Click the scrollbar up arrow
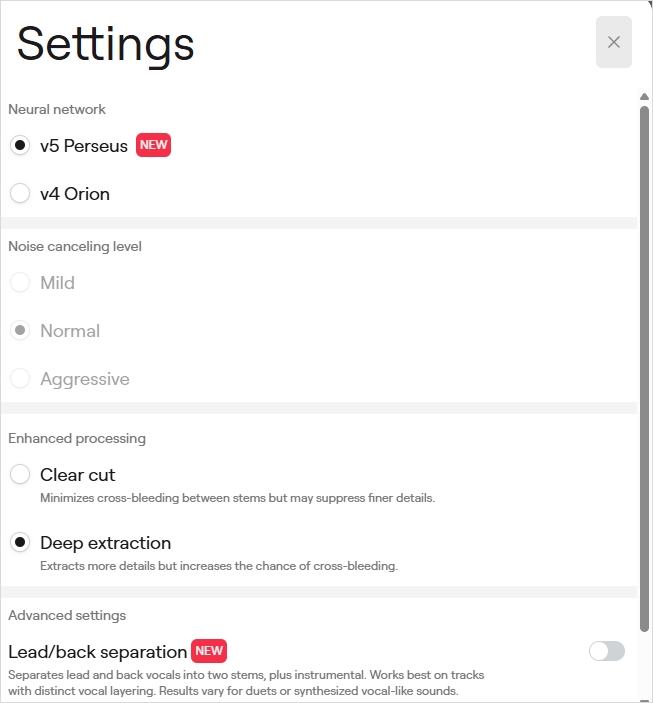 point(645,97)
